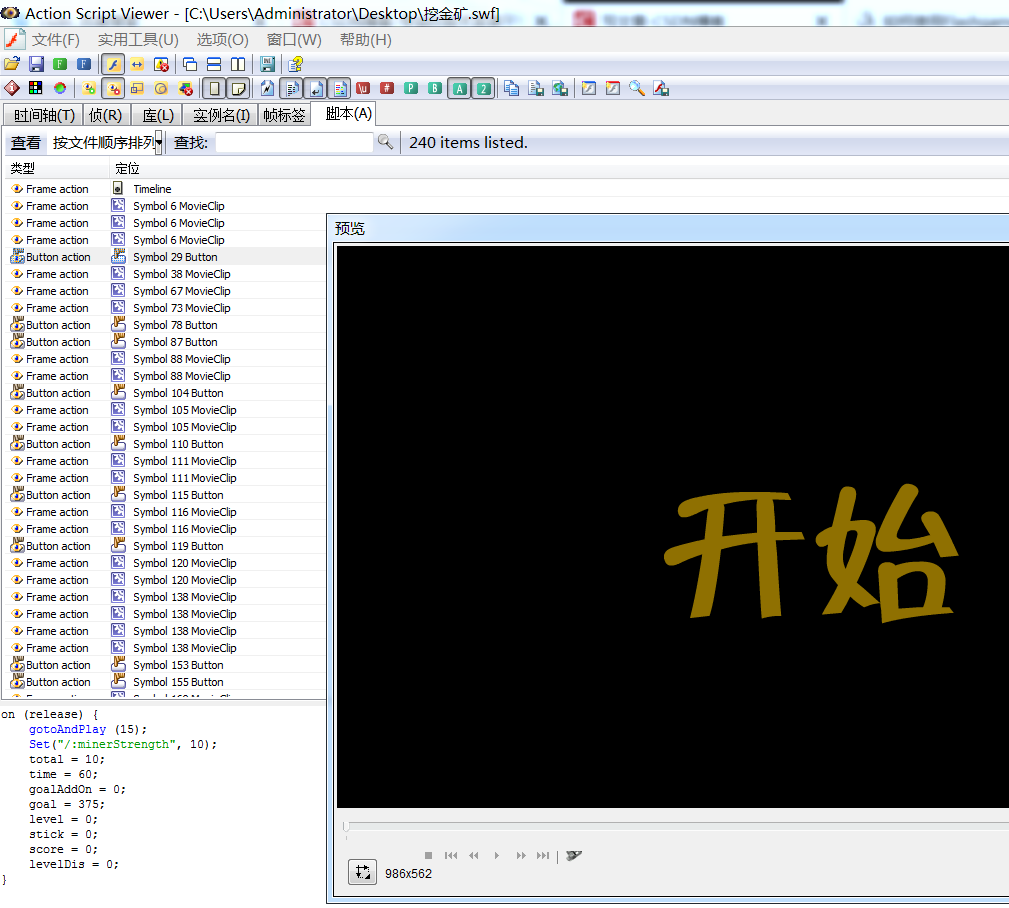Click the page with lightning bolt icon
The width and height of the screenshot is (1009, 908).
(x=268, y=88)
